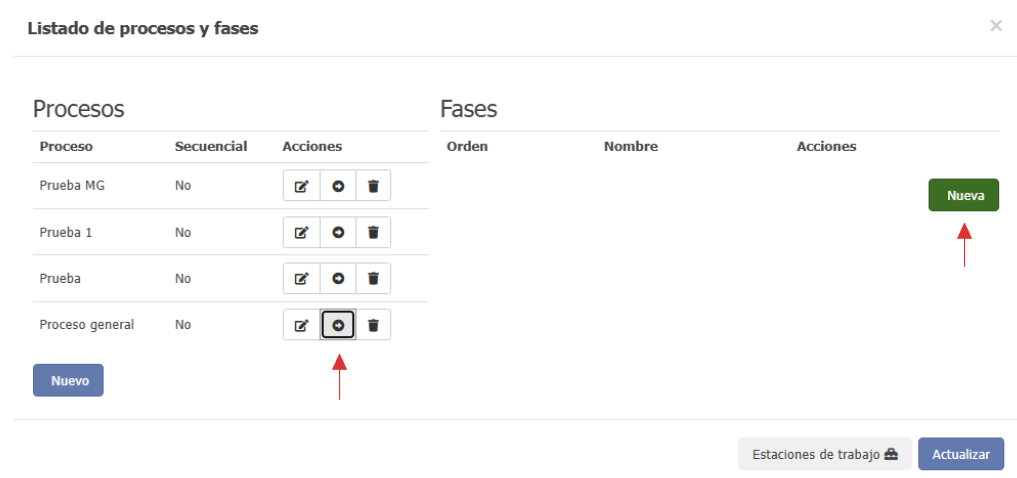1017x478 pixels.
Task: Add a new process with Nuevo
Action: coord(68,380)
